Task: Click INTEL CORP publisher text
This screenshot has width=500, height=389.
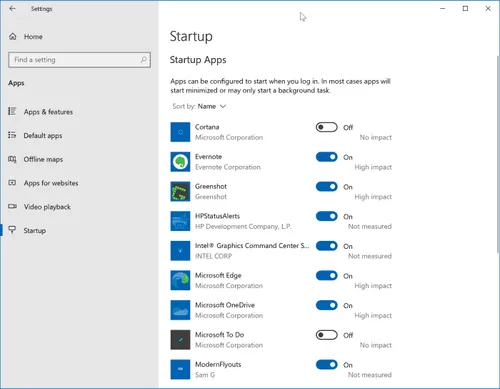Action: point(213,256)
